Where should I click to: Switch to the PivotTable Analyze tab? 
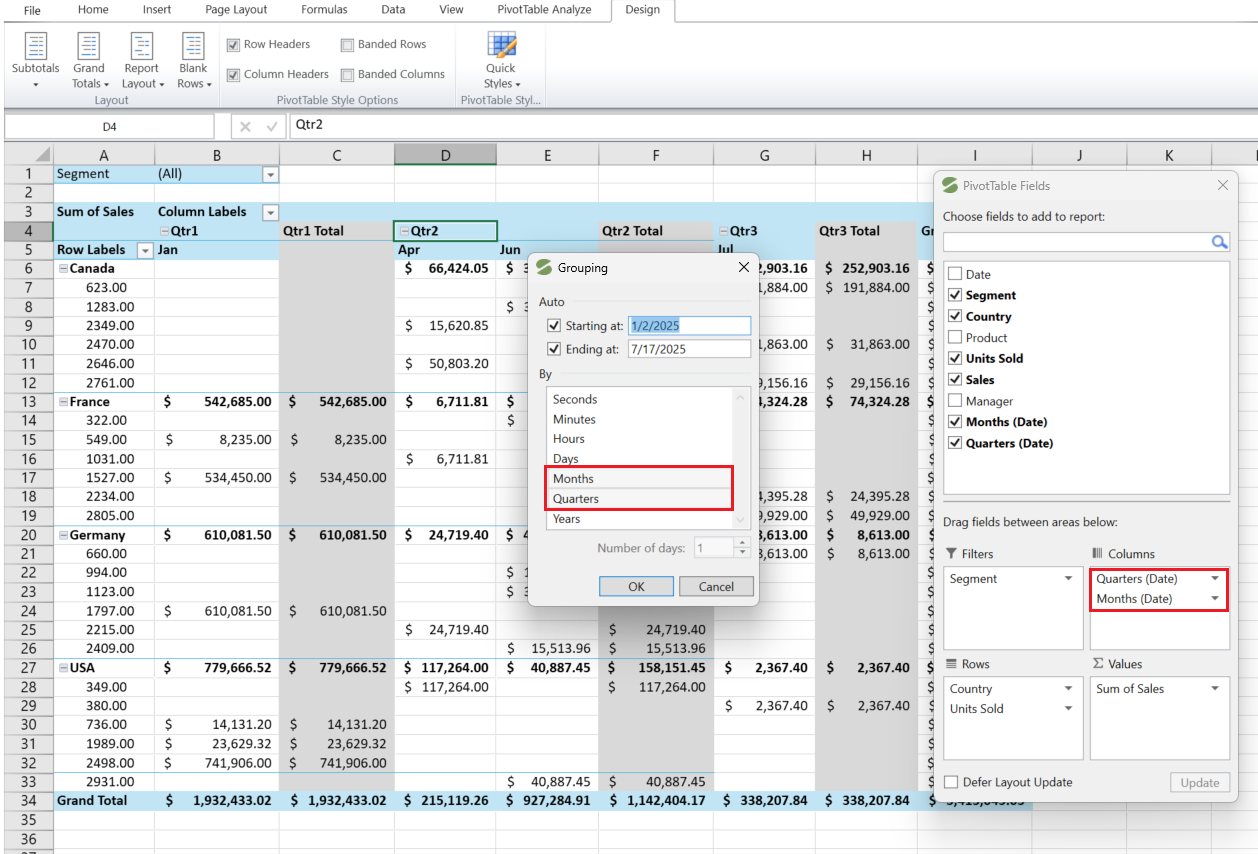tap(544, 10)
